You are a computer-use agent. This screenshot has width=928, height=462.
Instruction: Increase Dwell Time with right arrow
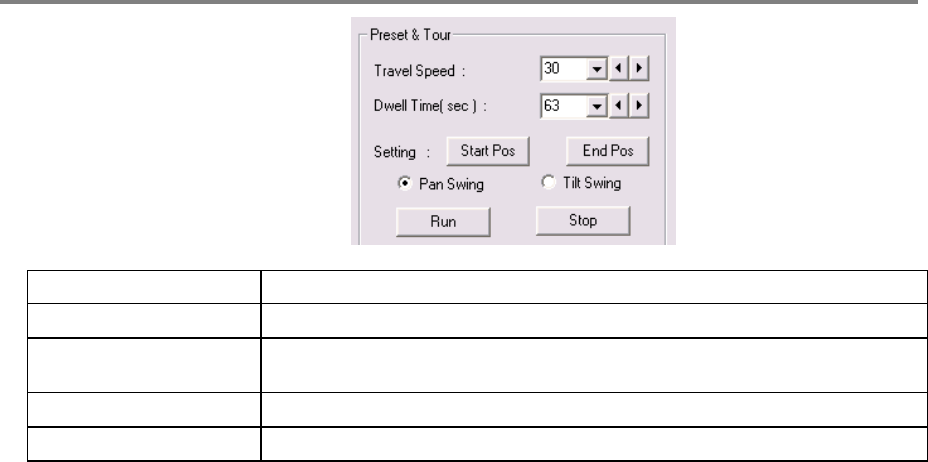[x=638, y=104]
